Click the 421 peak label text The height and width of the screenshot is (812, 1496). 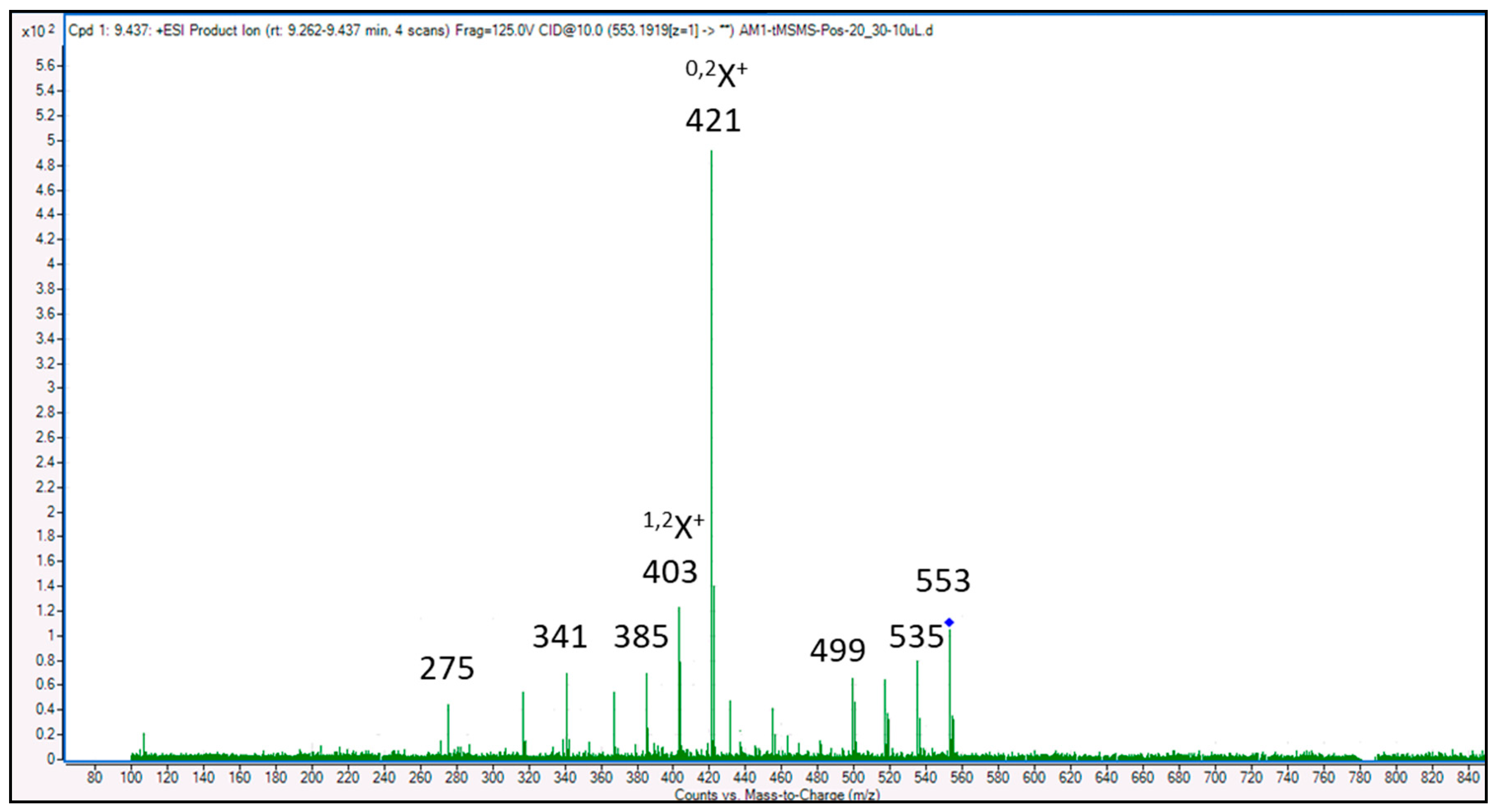pos(713,121)
